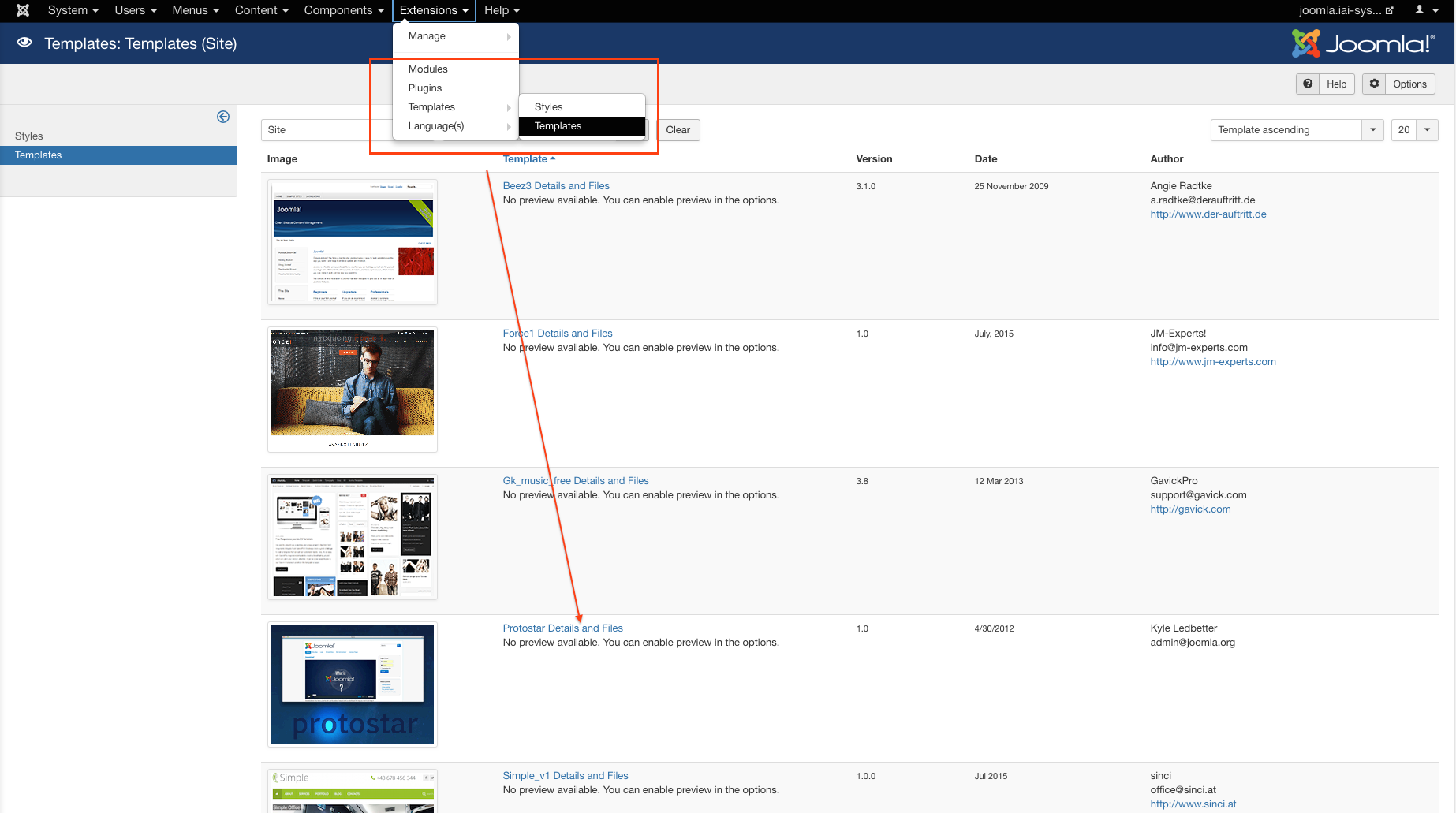Image resolution: width=1456 pixels, height=813 pixels.
Task: Expand the Templates submenu entry
Action: click(x=456, y=107)
